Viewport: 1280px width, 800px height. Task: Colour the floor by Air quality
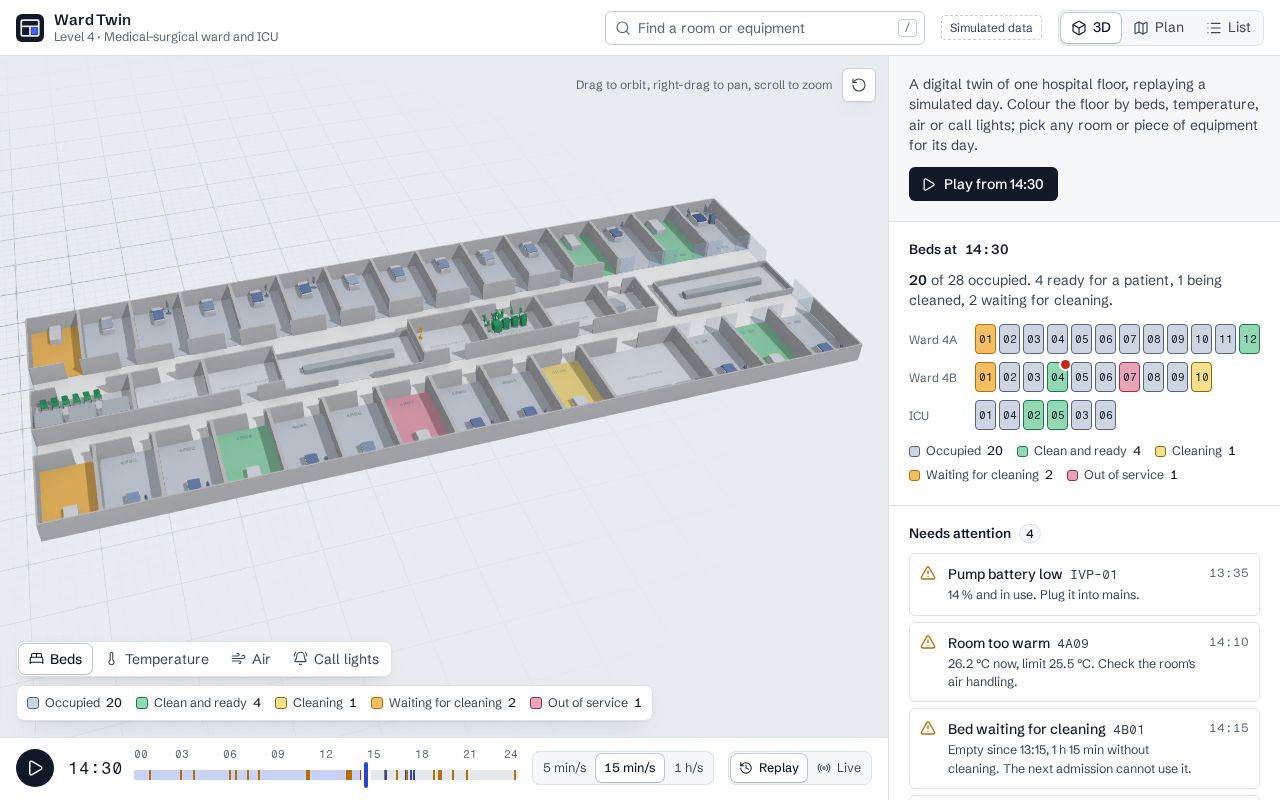point(251,659)
